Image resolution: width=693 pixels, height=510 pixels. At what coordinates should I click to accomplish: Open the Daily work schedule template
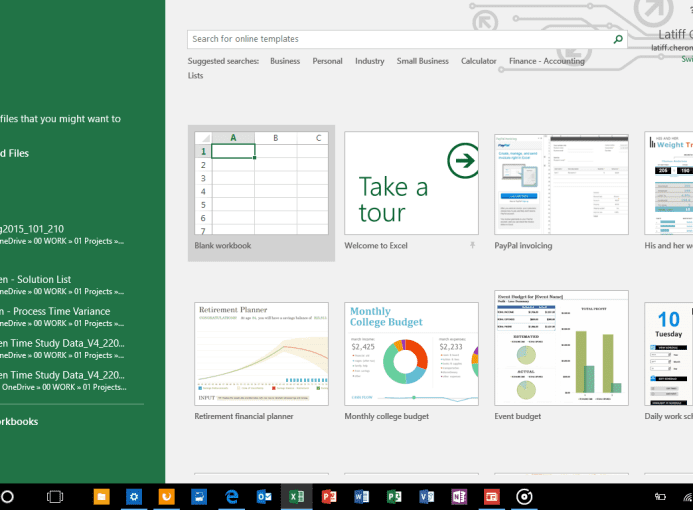click(x=669, y=354)
